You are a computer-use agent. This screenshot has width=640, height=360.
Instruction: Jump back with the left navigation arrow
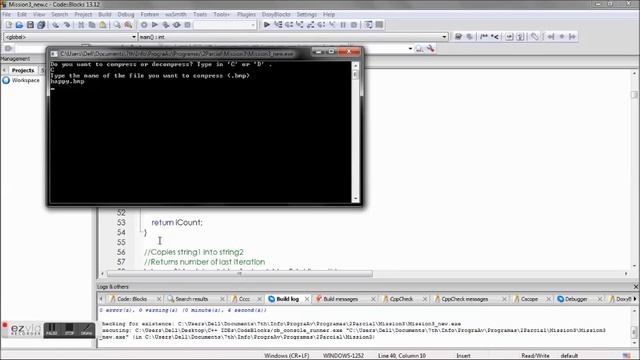551,37
